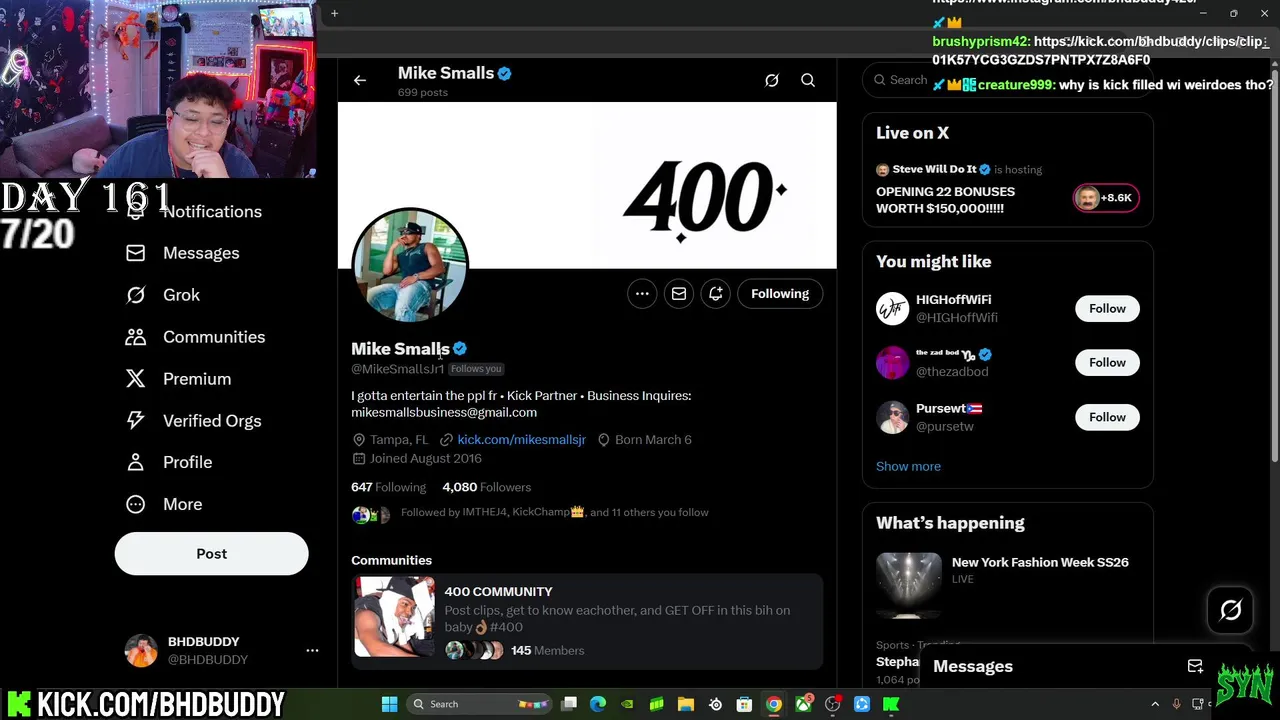Click the Following button on Mike Smalls profile

coord(780,294)
